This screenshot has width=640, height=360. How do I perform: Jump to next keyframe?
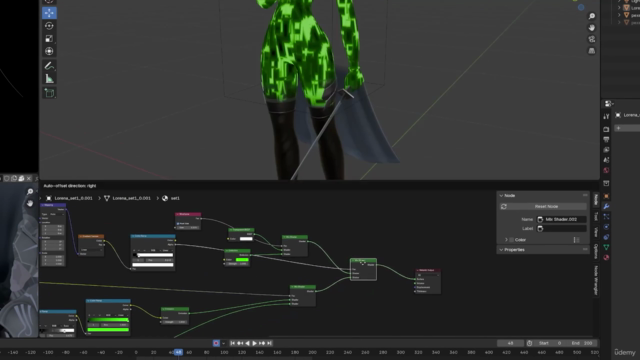pyautogui.click(x=262, y=343)
